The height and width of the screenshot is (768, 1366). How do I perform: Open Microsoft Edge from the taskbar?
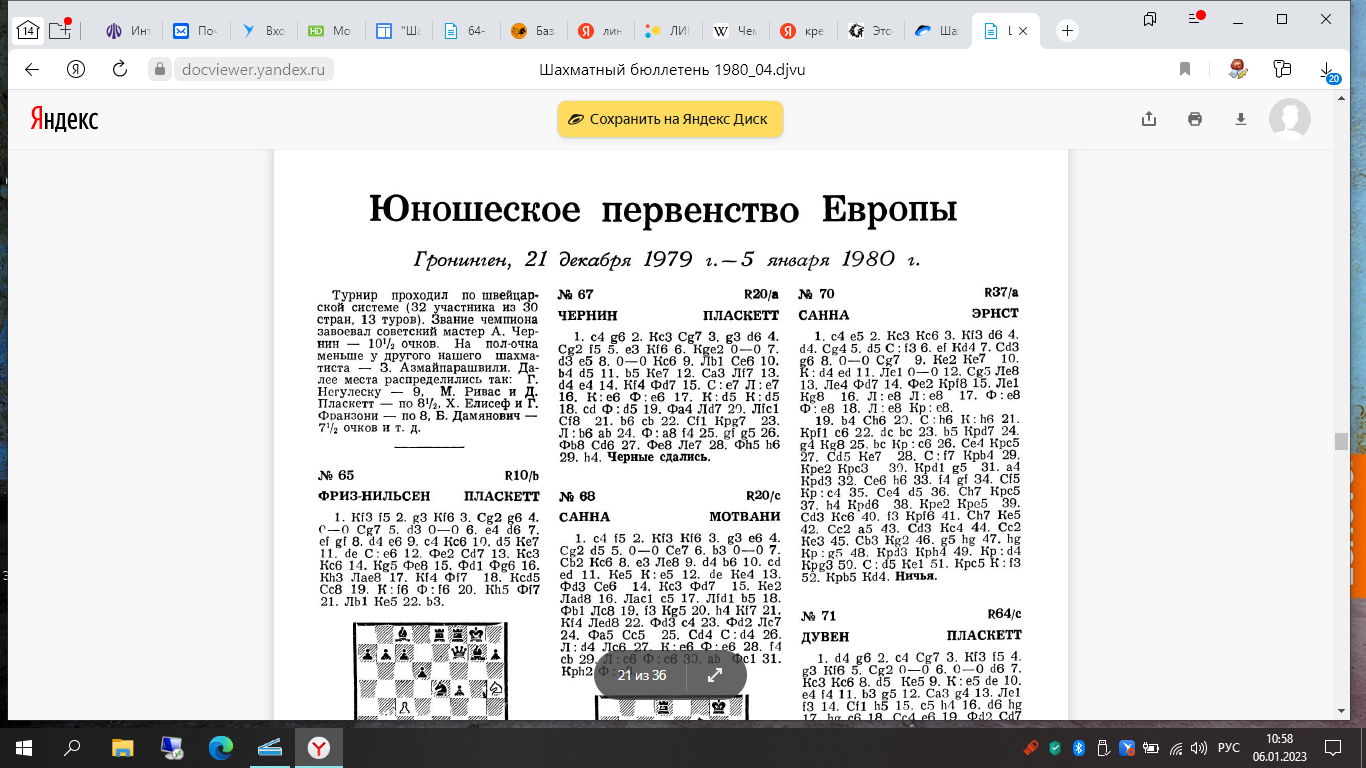point(220,747)
